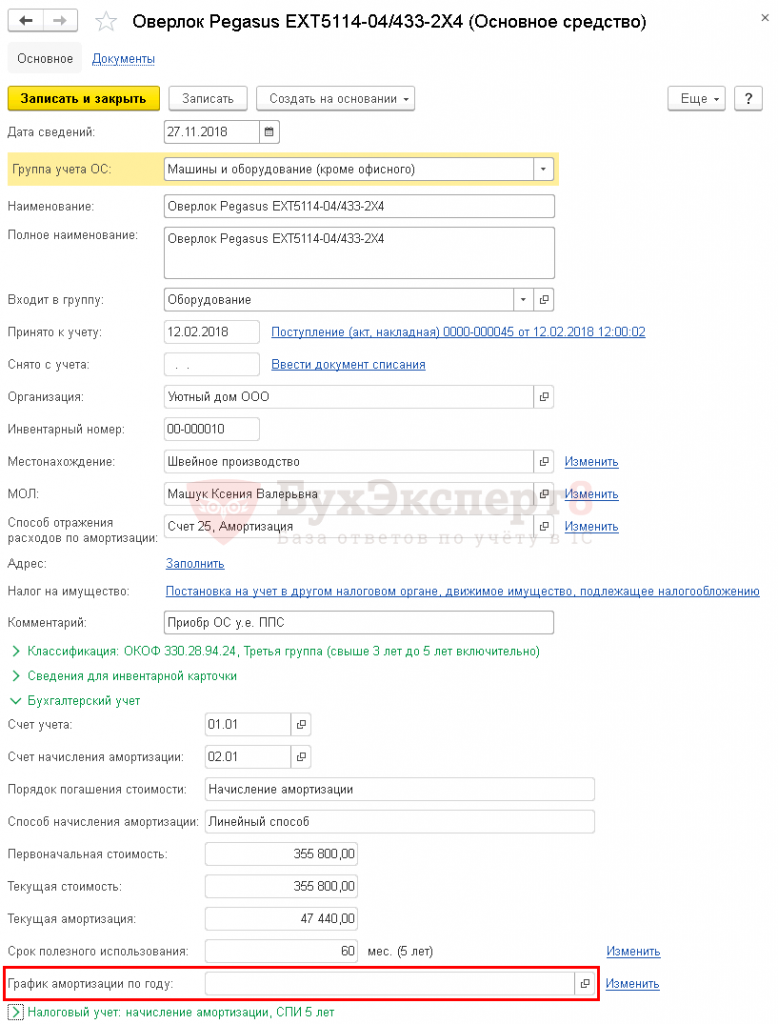This screenshot has height=1024, width=778.
Task: Click the Счет начисления амортизации 02.01 field
Action: [248, 757]
